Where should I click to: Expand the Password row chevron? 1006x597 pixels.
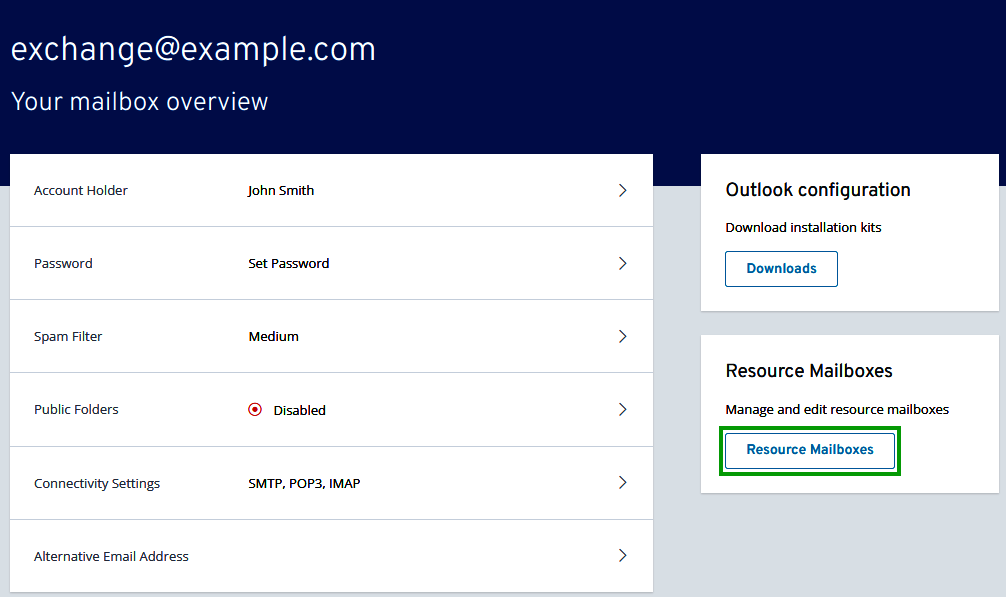(622, 263)
